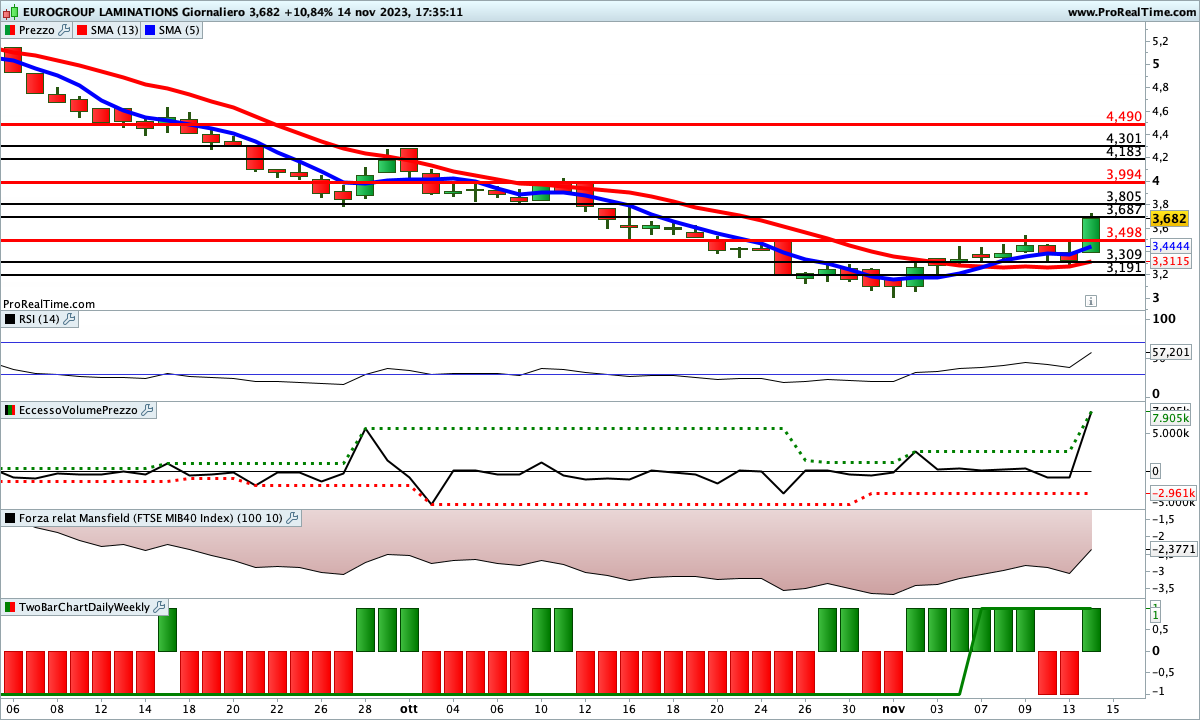Open the www.ProRealTime.com link
The image size is (1200, 720).
click(1130, 12)
